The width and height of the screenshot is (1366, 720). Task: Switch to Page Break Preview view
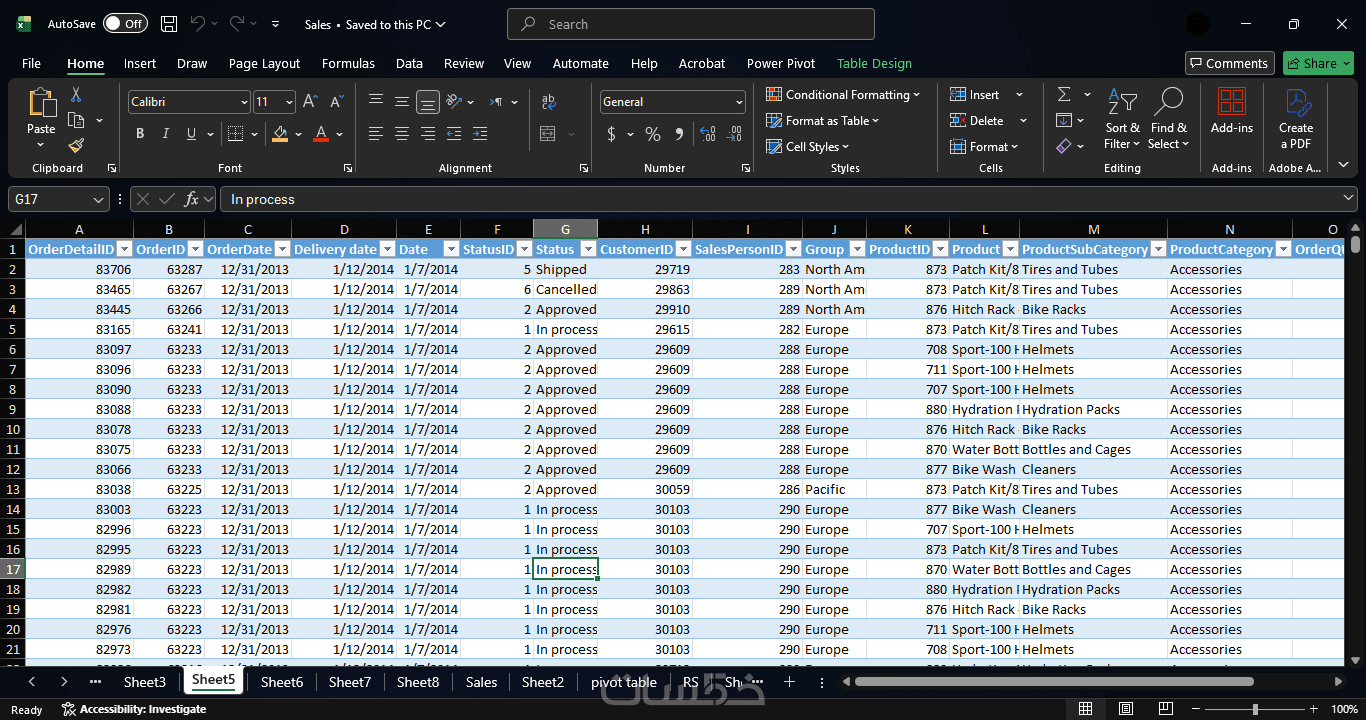point(1165,709)
